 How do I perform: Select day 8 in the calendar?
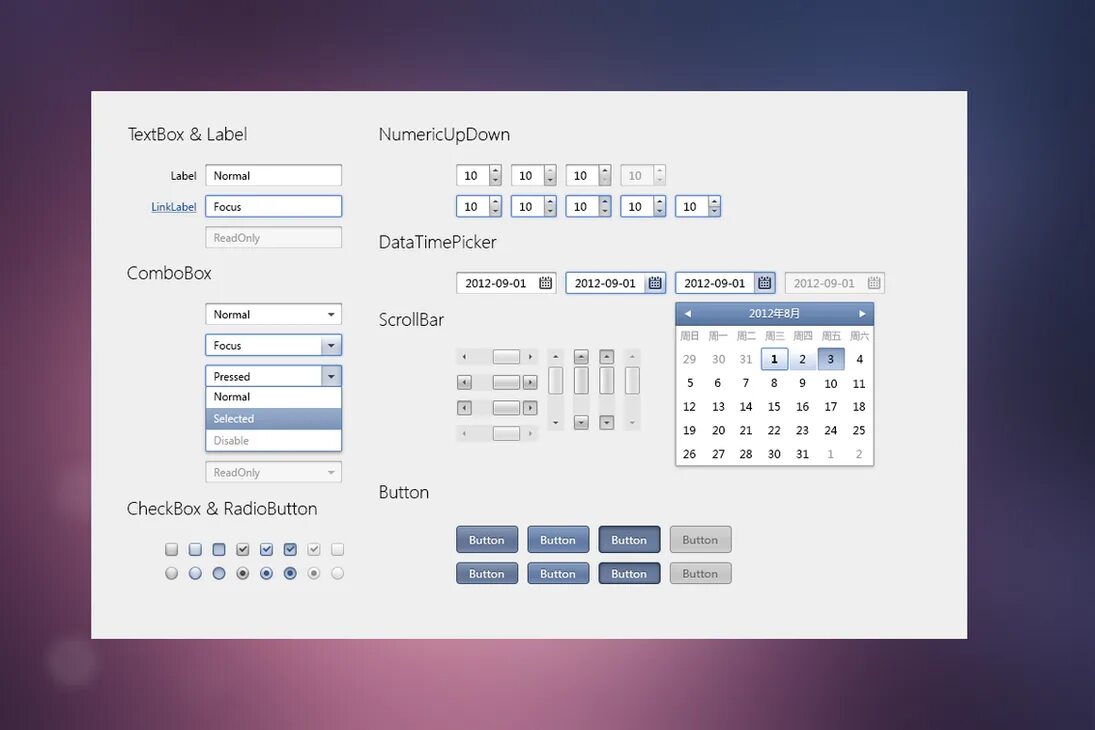(x=774, y=383)
